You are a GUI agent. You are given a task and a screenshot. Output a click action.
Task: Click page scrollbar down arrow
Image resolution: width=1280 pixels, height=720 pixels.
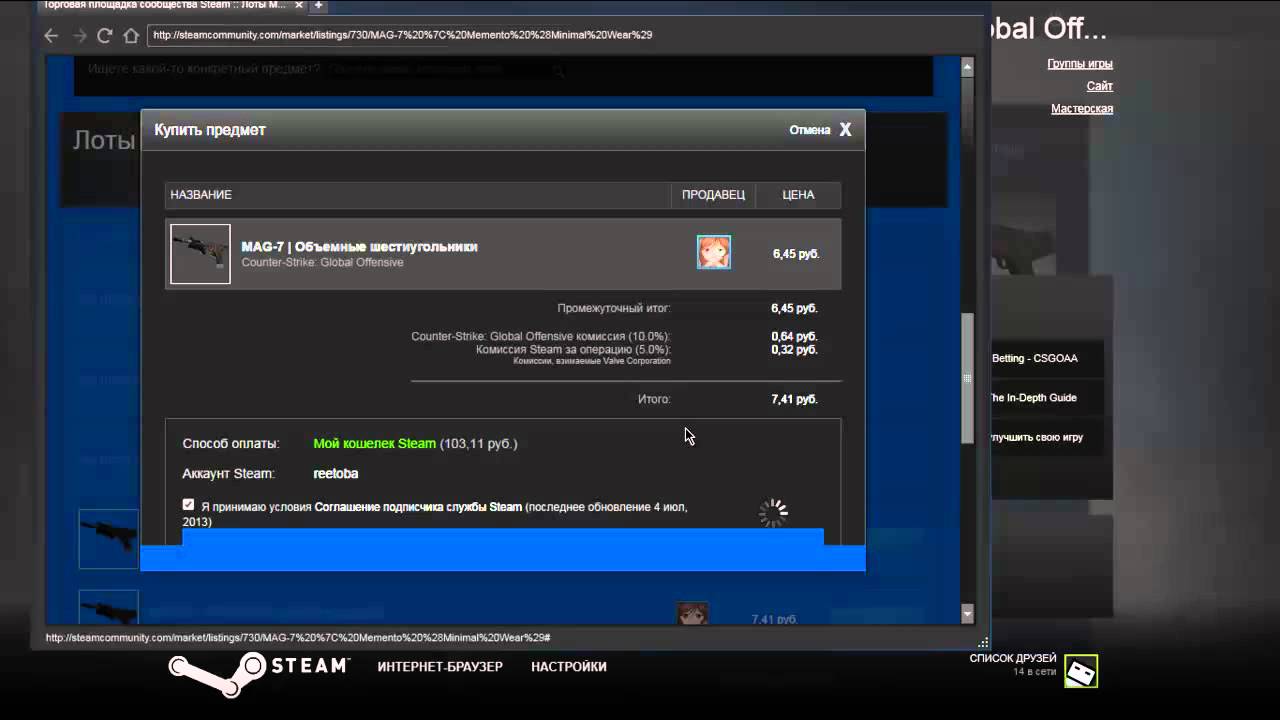click(x=967, y=613)
